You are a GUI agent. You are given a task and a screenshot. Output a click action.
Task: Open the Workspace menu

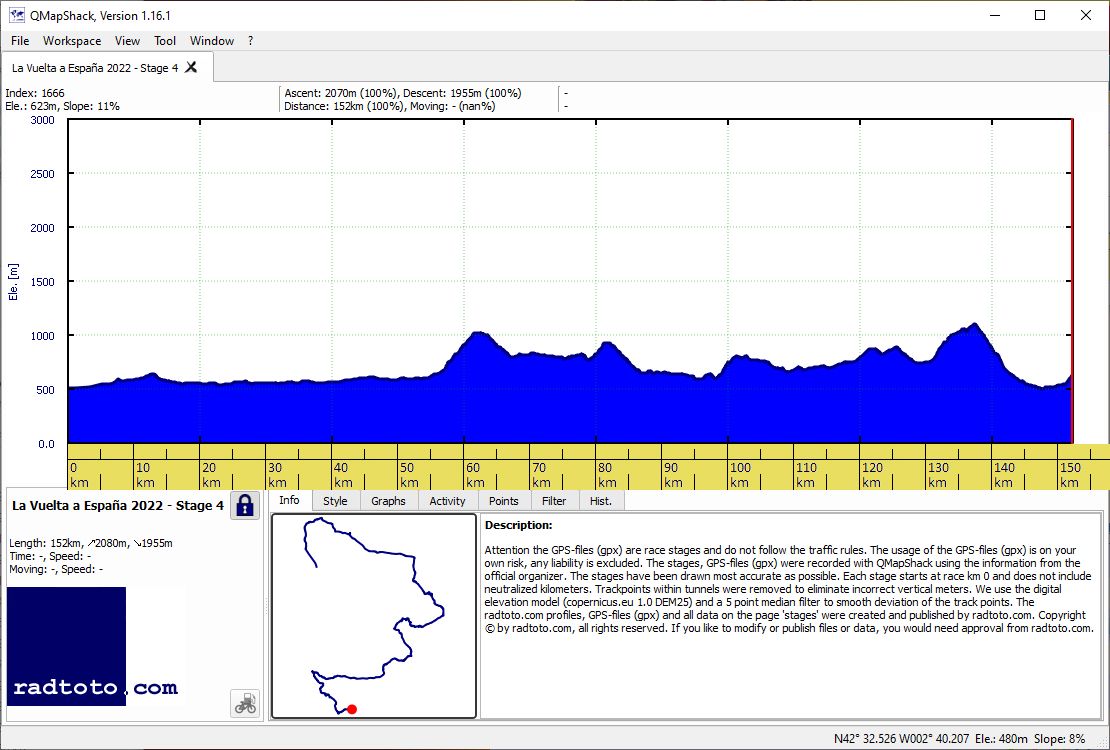tap(72, 40)
